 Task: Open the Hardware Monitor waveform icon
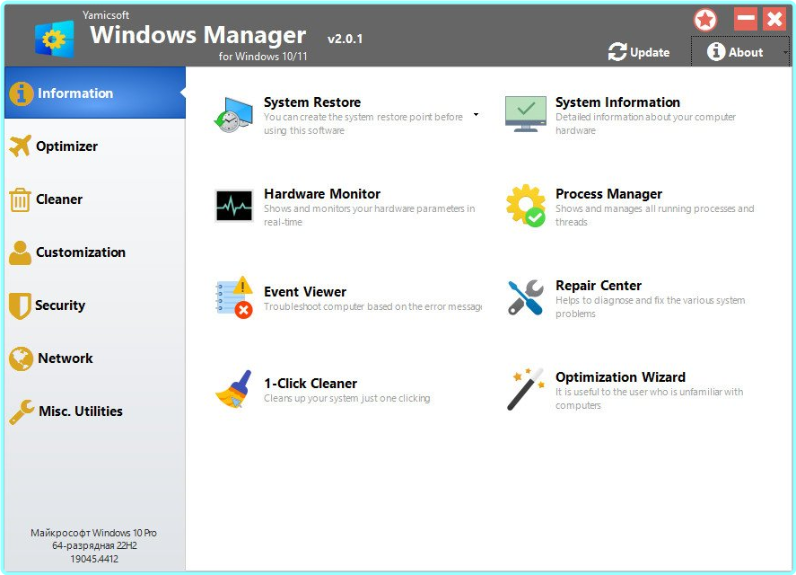pyautogui.click(x=234, y=206)
